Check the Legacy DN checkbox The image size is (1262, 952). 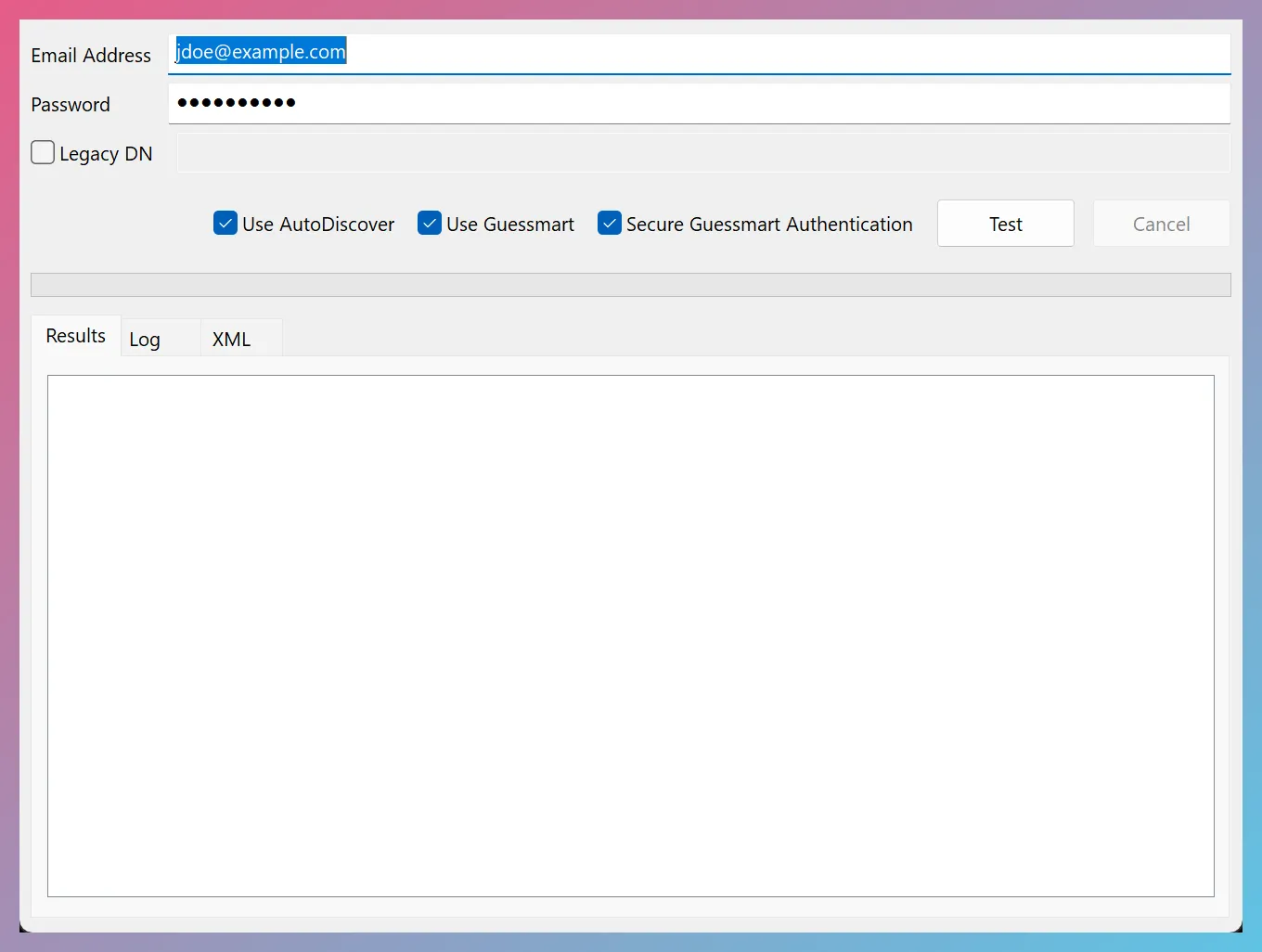pos(43,152)
